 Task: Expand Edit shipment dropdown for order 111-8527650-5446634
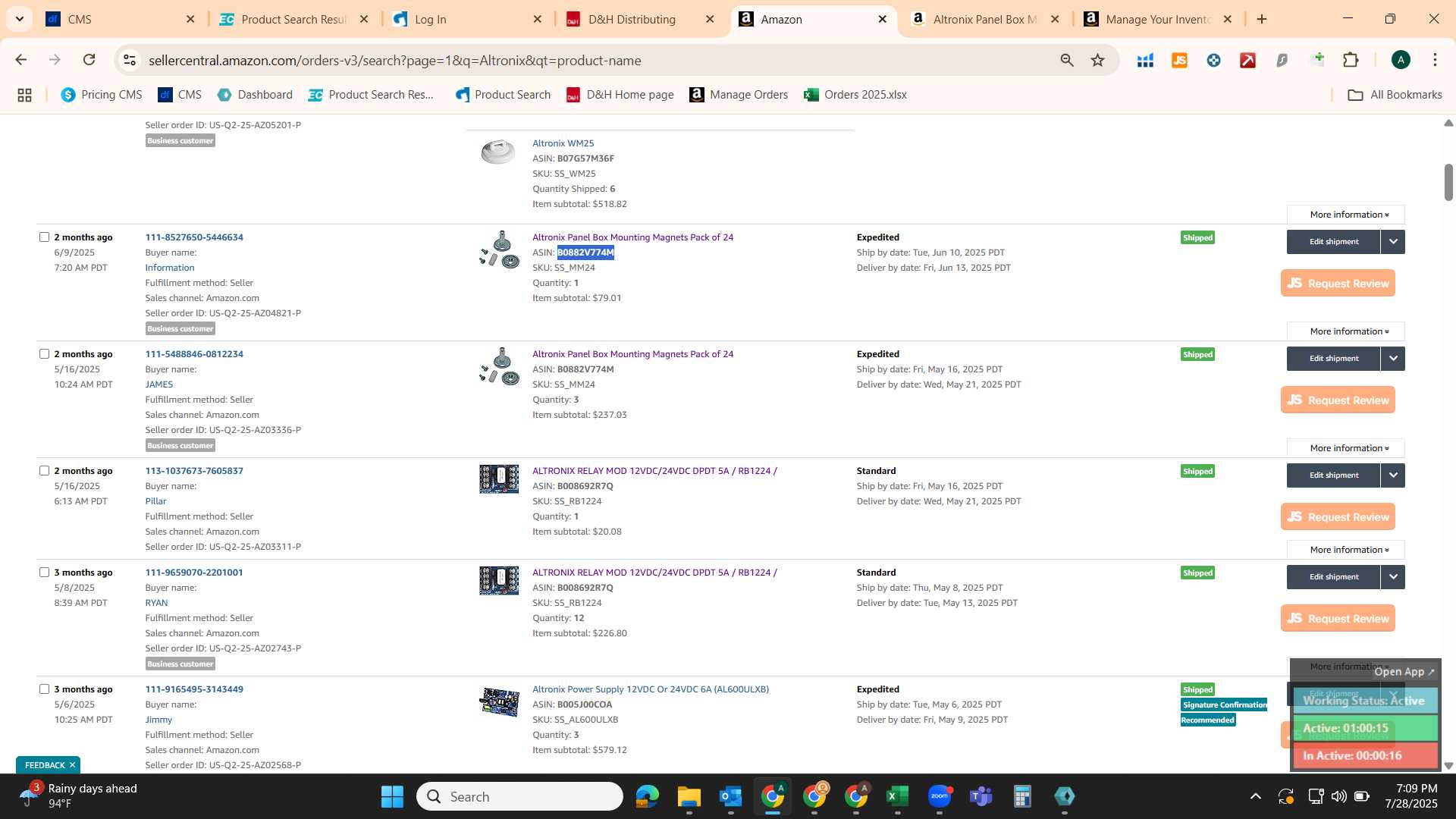pos(1393,242)
